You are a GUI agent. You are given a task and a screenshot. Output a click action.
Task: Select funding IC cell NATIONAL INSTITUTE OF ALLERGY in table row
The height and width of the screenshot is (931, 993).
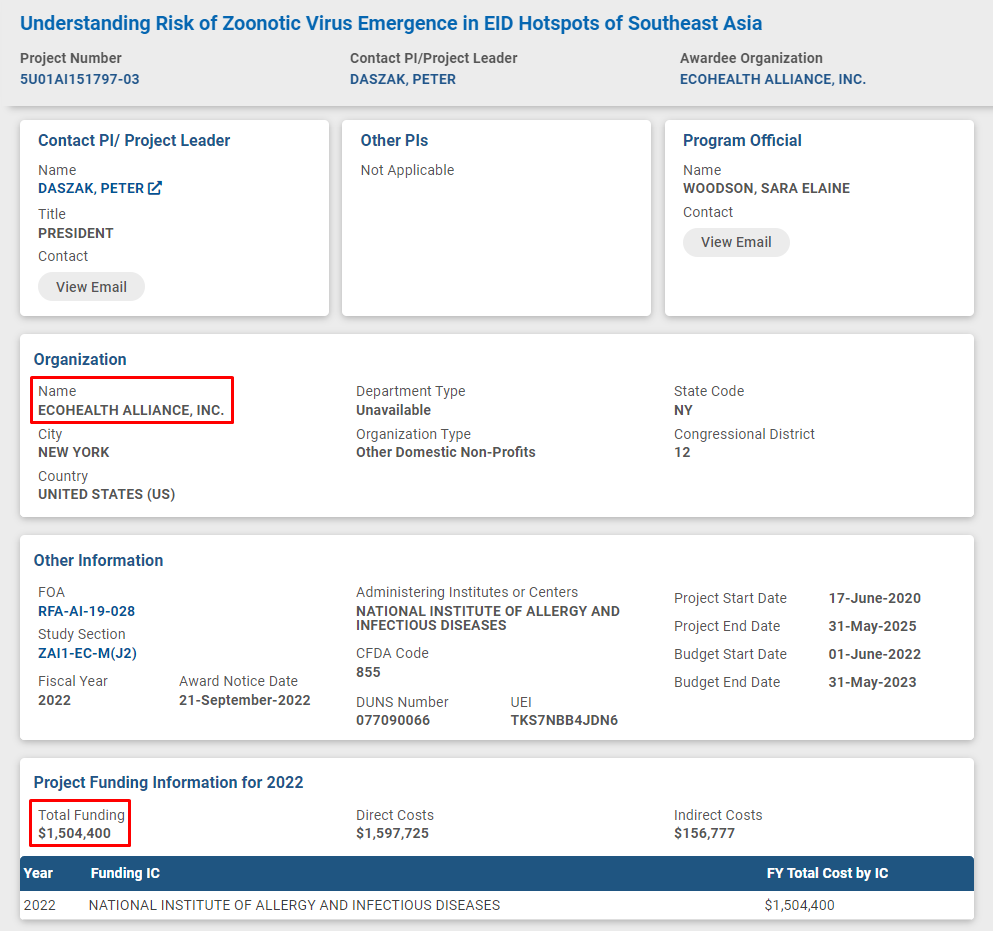[294, 905]
